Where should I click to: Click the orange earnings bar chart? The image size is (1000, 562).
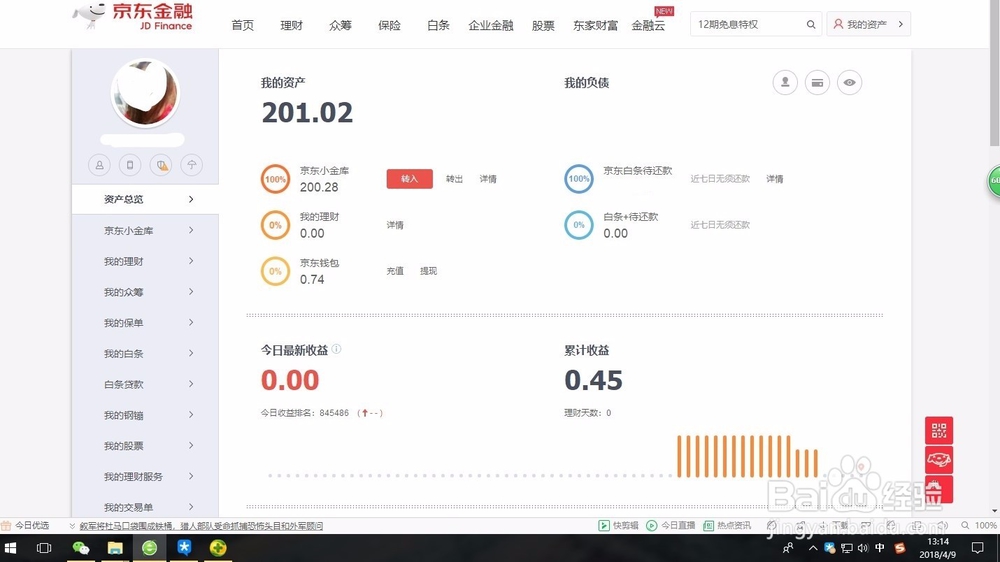[x=747, y=456]
